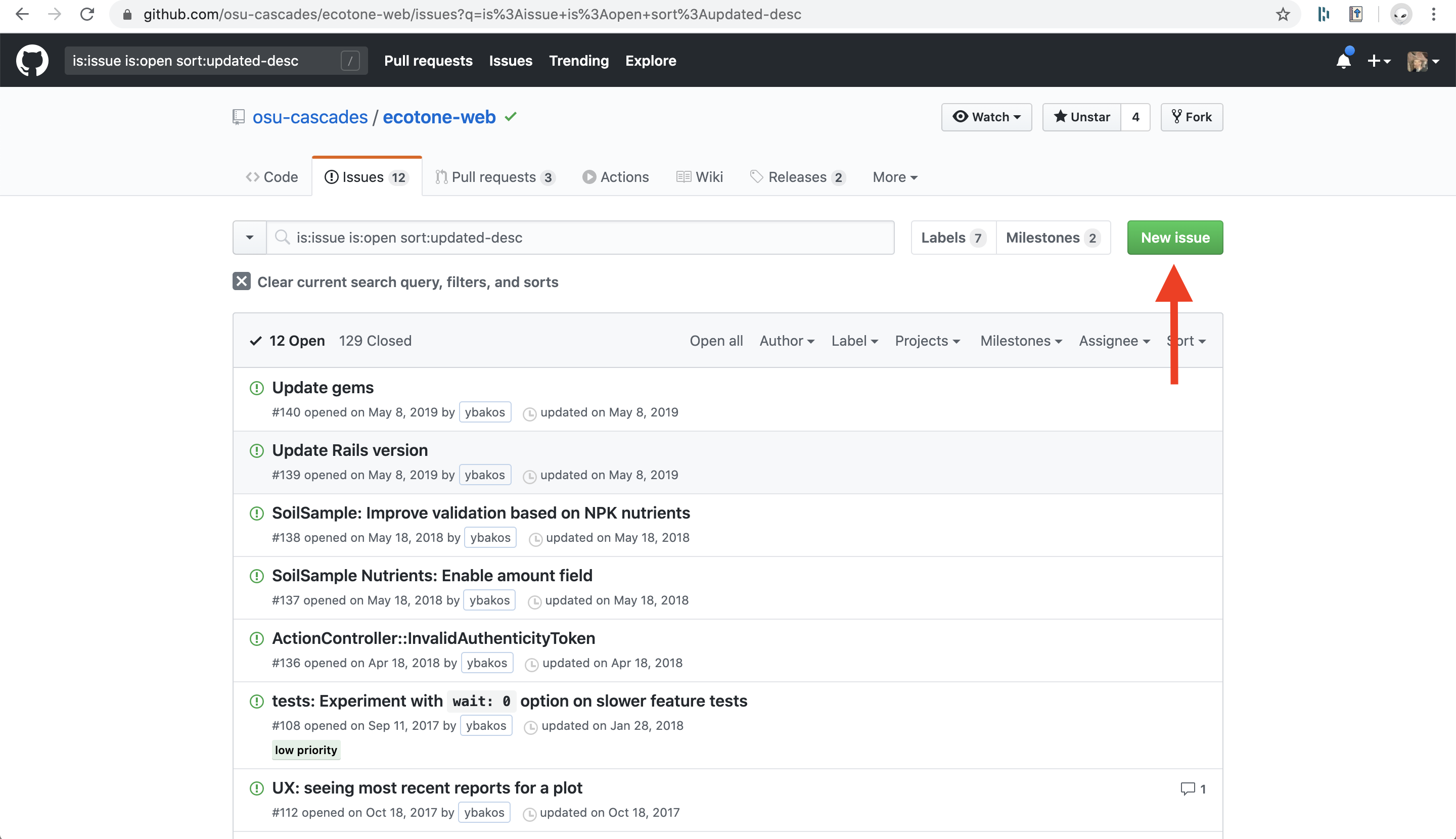The height and width of the screenshot is (839, 1456).
Task: Click the site lock icon in the address bar
Action: [x=127, y=15]
